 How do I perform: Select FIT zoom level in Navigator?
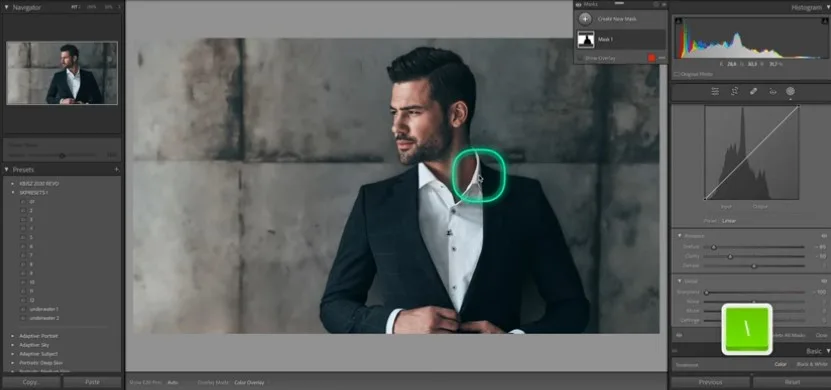75,7
